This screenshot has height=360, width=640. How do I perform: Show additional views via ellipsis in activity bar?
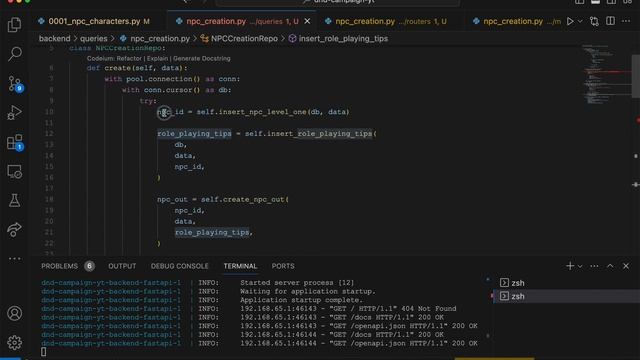tap(15, 258)
